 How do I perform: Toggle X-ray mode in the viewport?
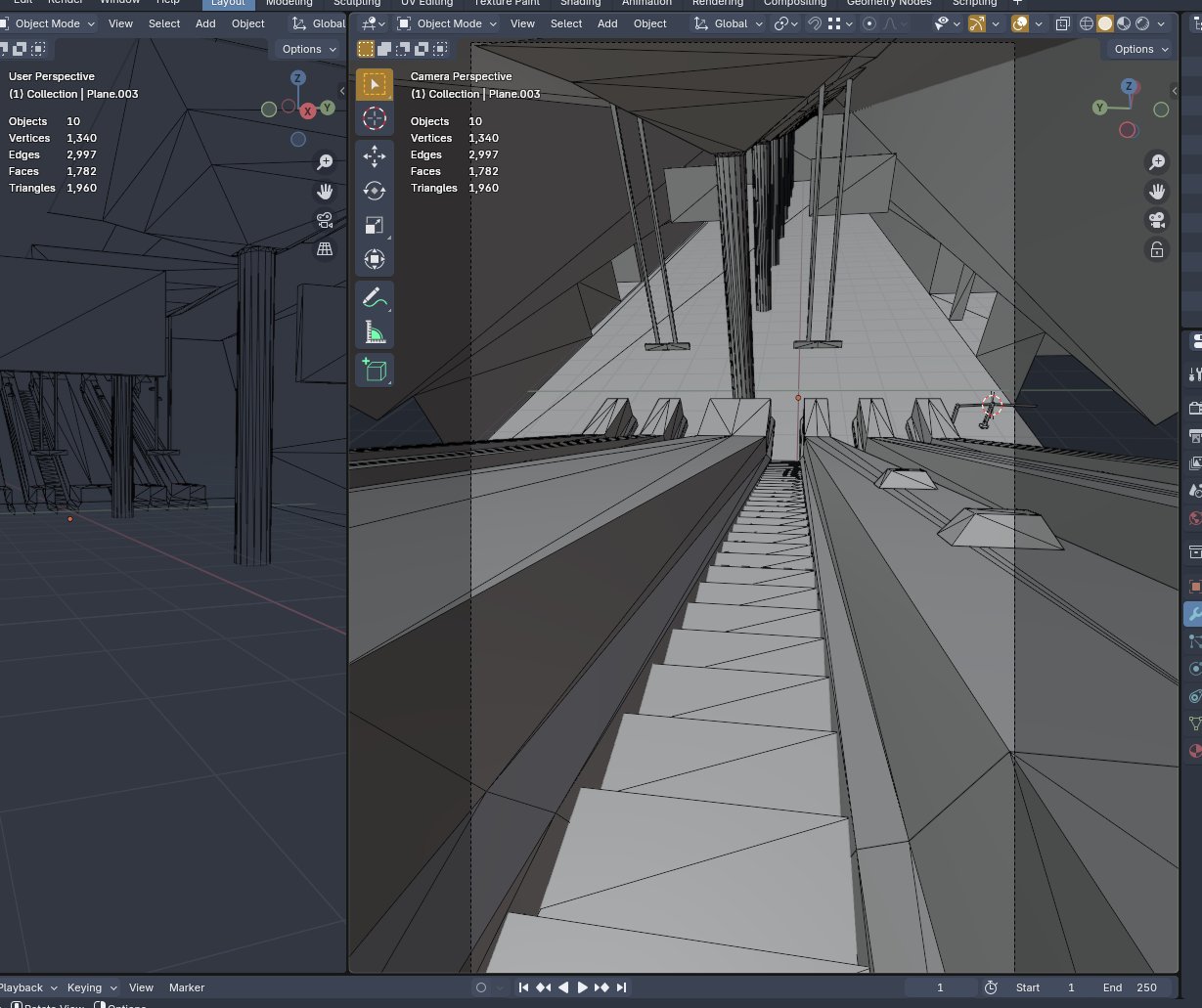coord(1062,23)
